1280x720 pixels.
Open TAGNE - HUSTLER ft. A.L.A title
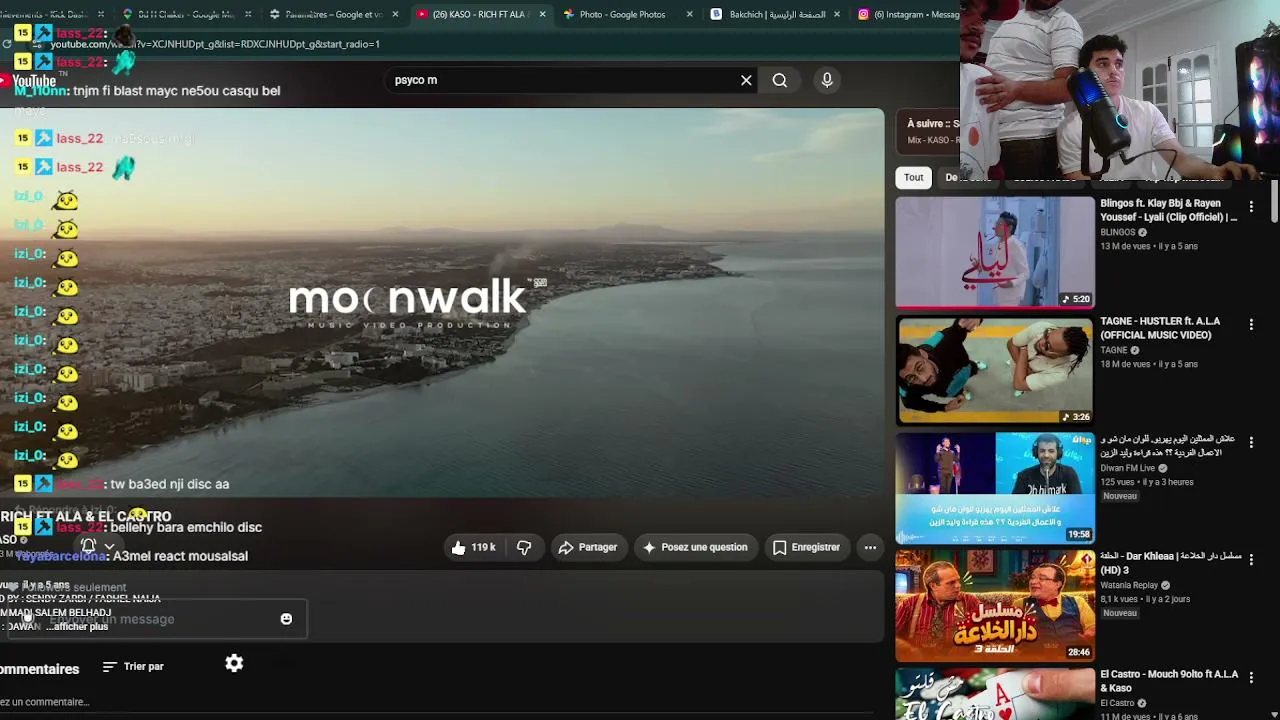[x=1160, y=328]
